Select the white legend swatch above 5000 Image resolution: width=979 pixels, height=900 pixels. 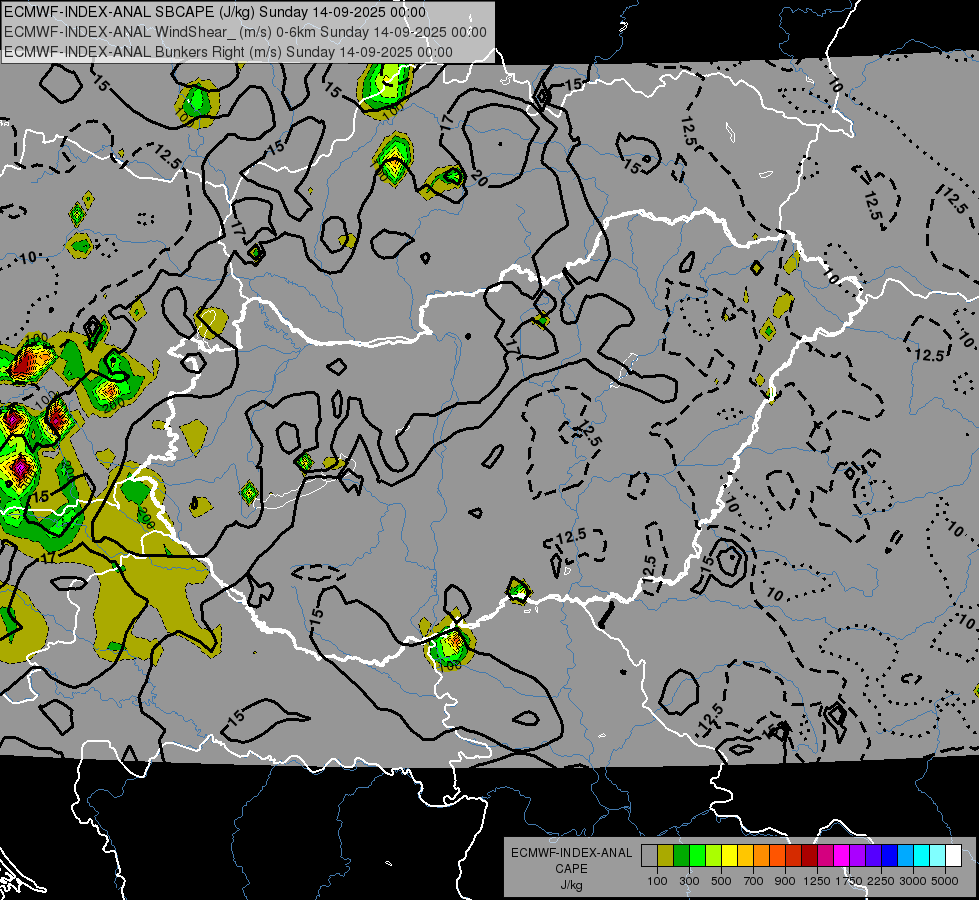click(x=954, y=856)
